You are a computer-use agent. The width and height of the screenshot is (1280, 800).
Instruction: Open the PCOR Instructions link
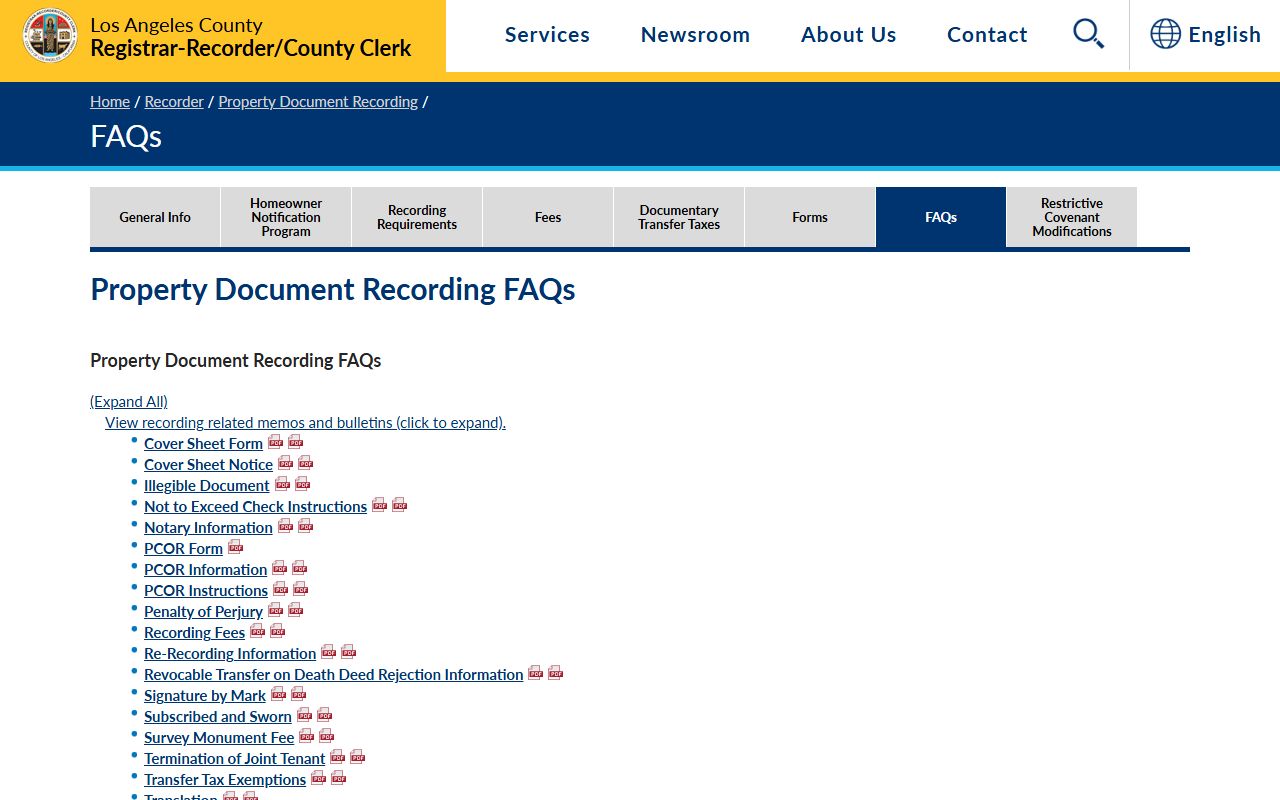(206, 590)
